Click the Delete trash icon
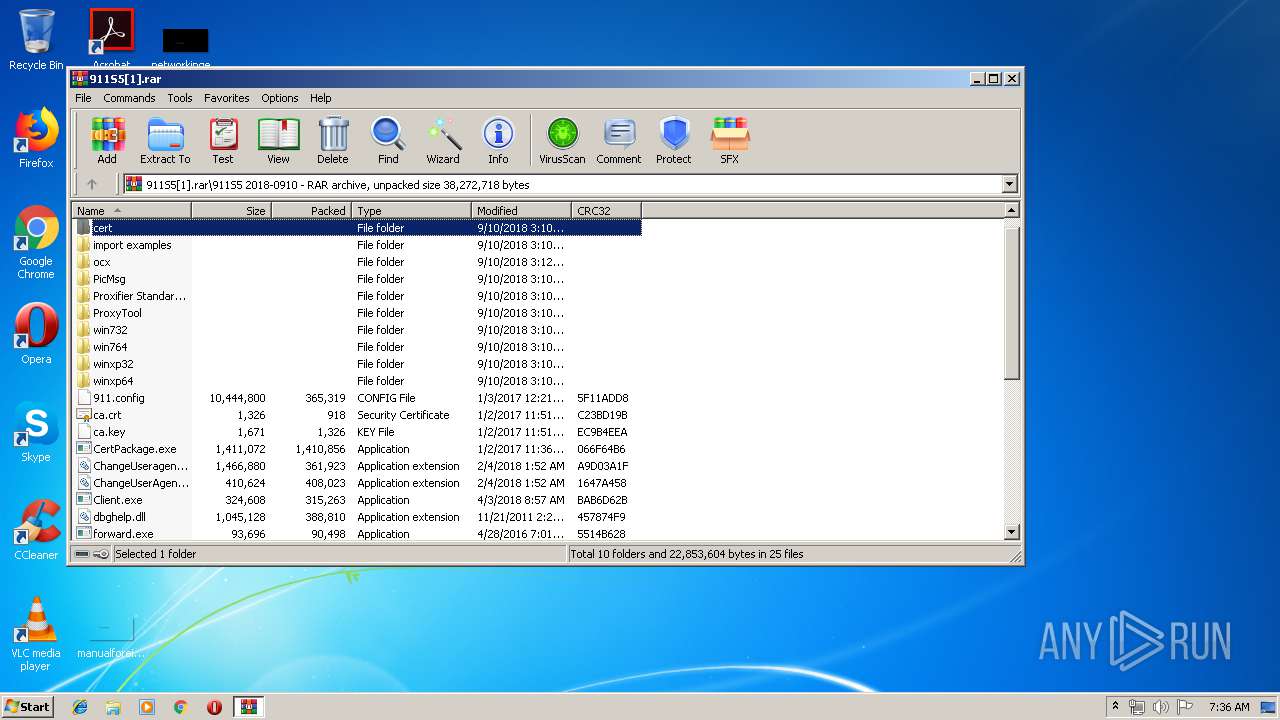This screenshot has width=1280, height=720. click(x=333, y=140)
